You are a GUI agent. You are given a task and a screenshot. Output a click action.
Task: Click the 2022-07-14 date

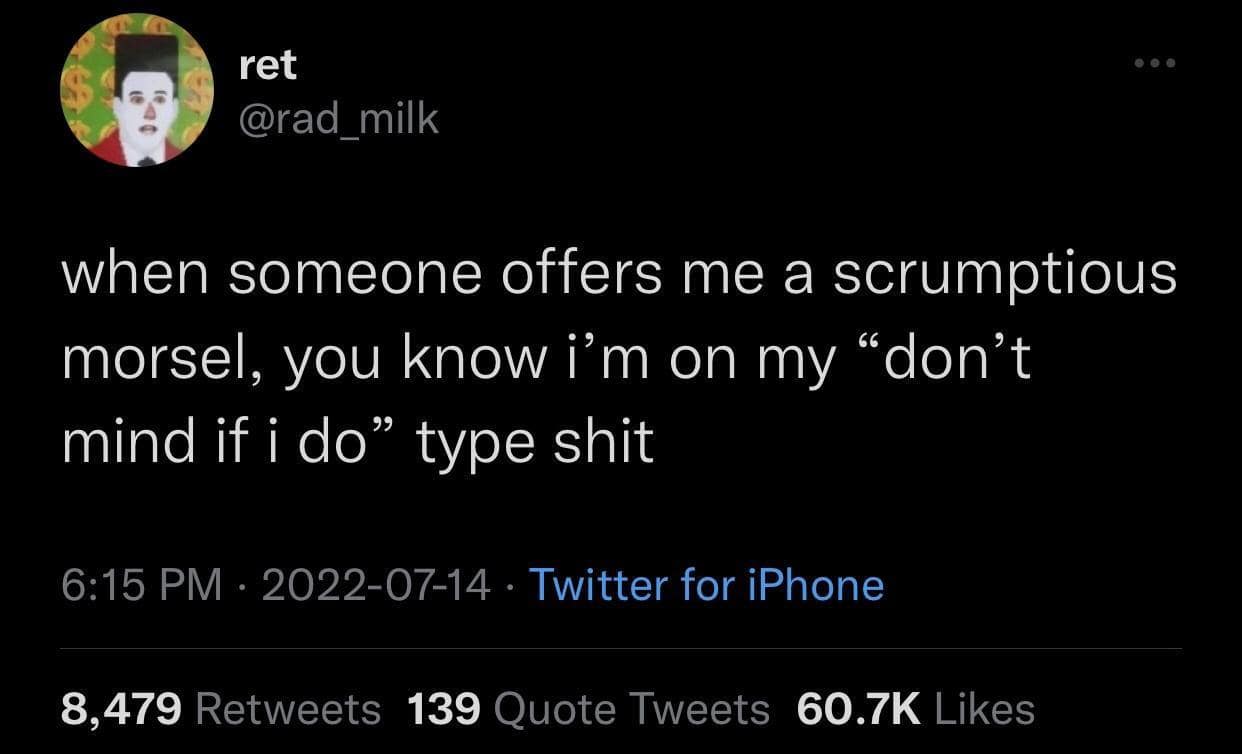(x=376, y=585)
